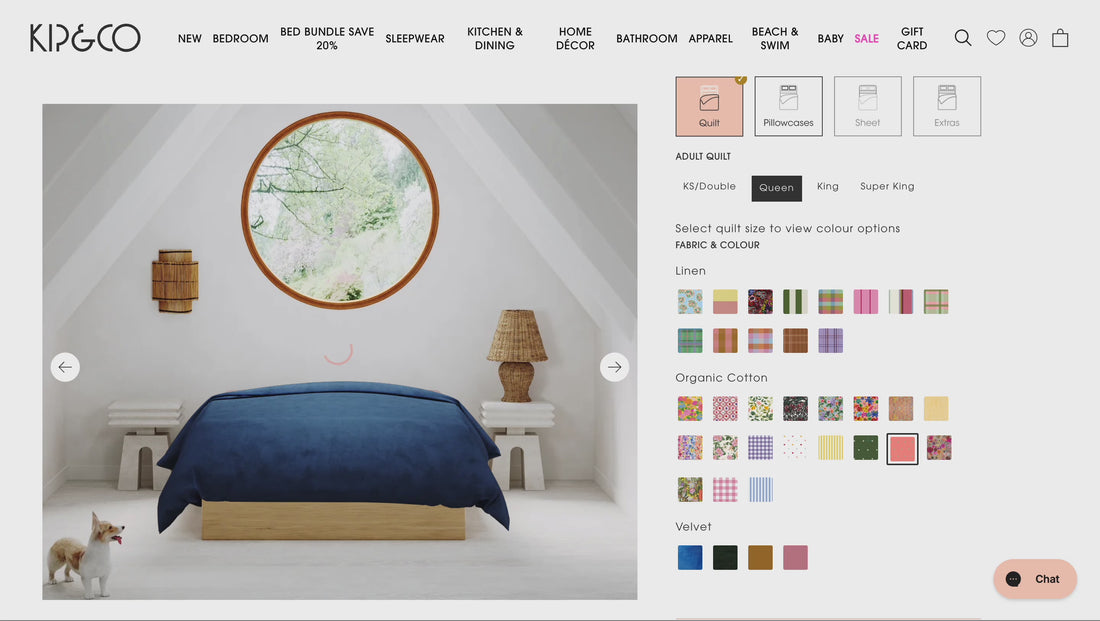Go to the SALE link
Viewport: 1100px width, 621px height.
coord(866,39)
